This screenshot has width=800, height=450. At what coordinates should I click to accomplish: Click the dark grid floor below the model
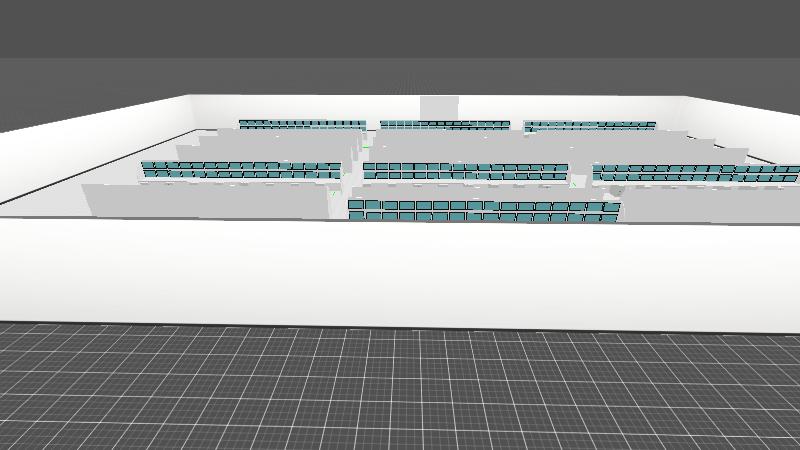[400, 390]
